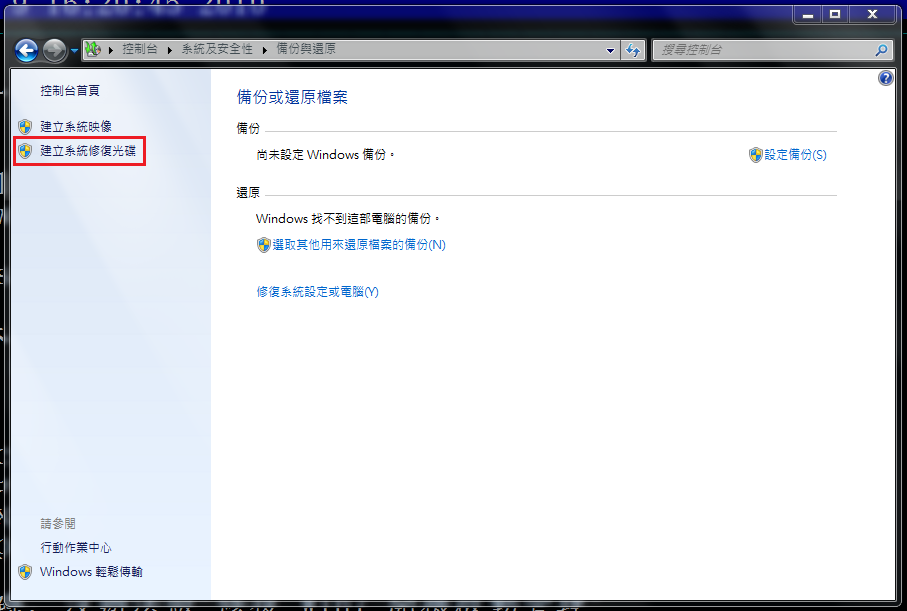Open 行動作業中心 in See also section
The height and width of the screenshot is (611, 907).
coord(76,547)
